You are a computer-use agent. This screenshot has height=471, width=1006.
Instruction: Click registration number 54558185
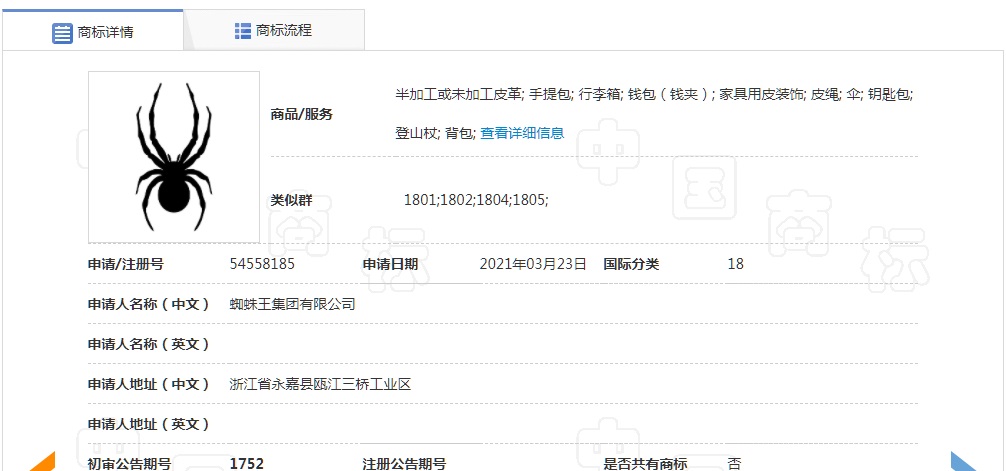262,264
